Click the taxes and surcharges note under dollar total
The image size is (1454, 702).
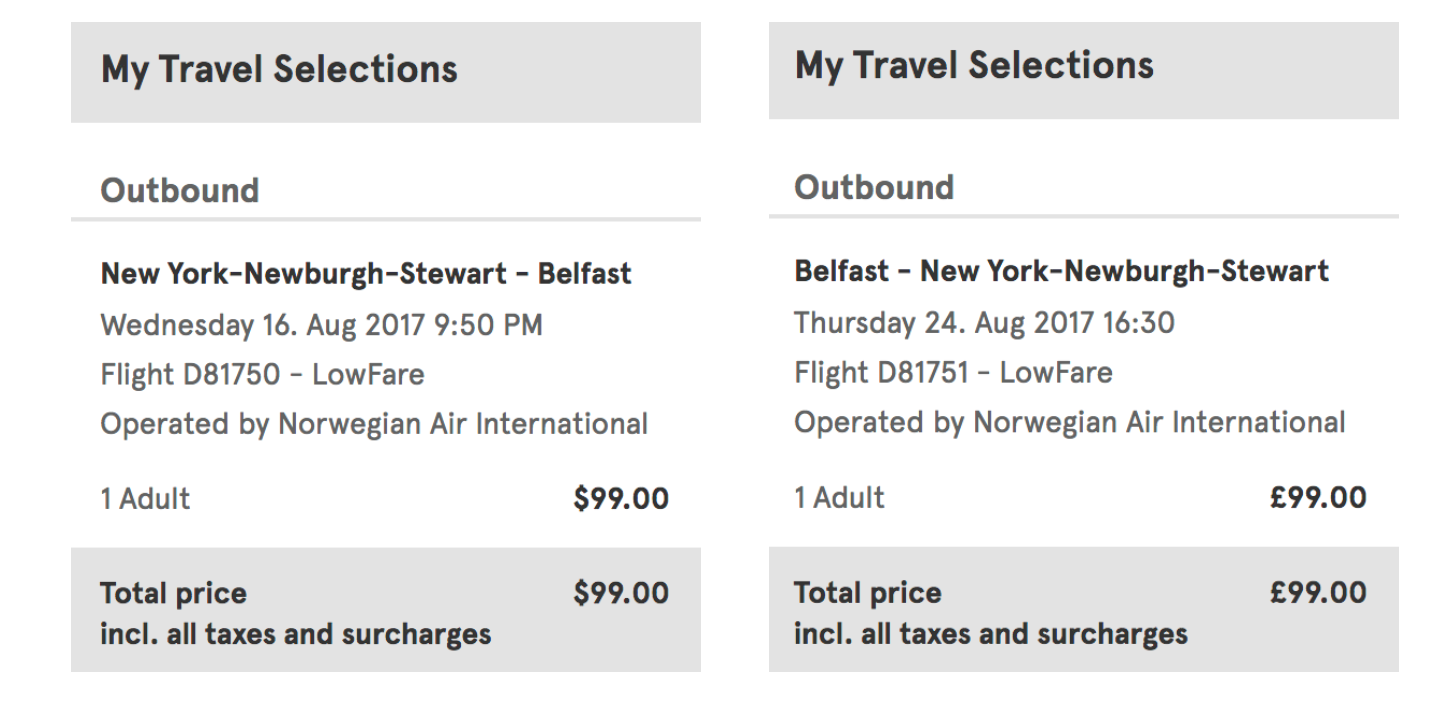[295, 634]
